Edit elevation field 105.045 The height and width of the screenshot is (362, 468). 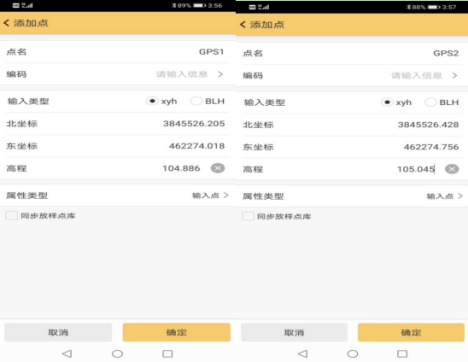pyautogui.click(x=352, y=169)
